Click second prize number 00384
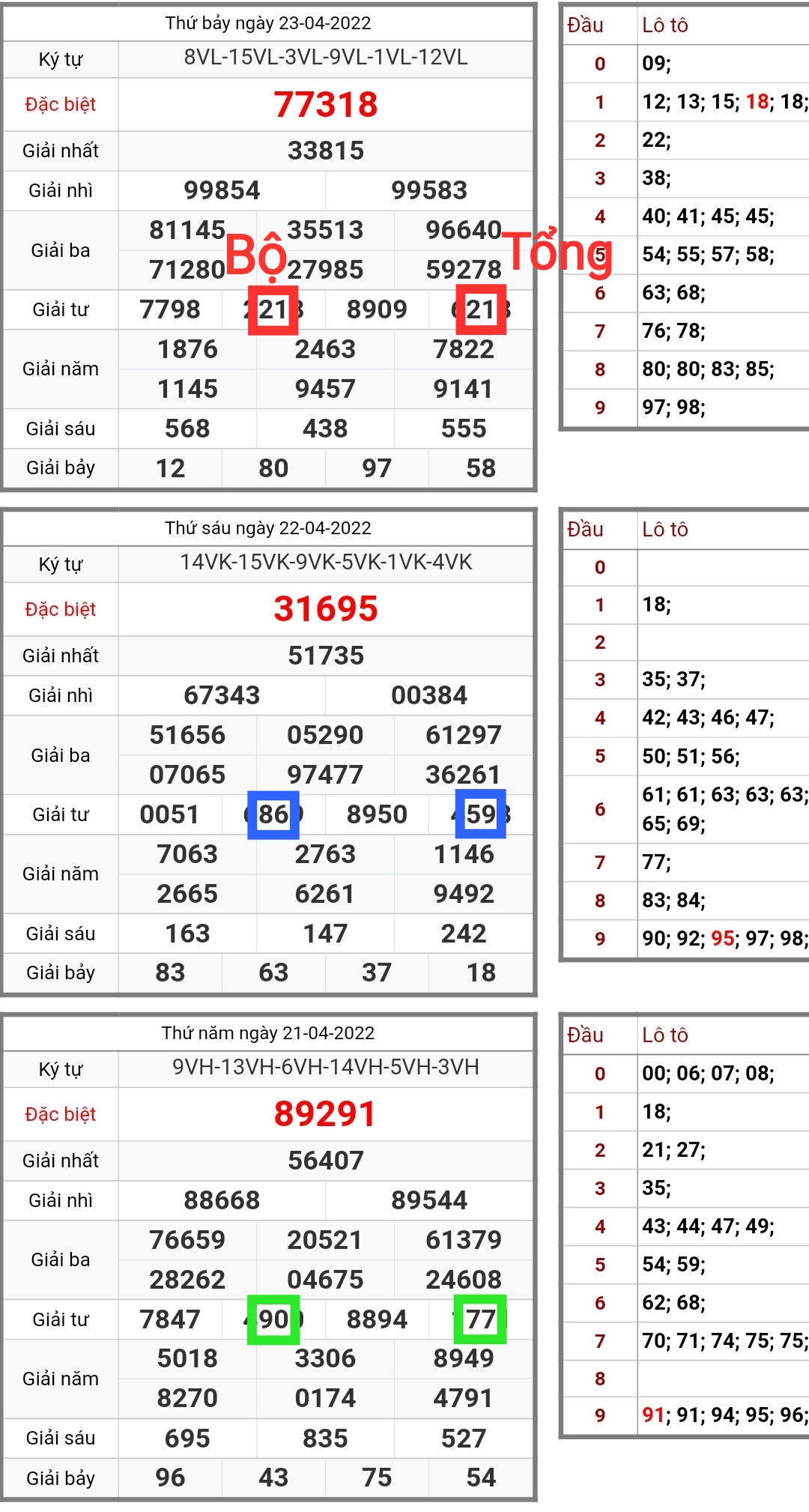 429,695
